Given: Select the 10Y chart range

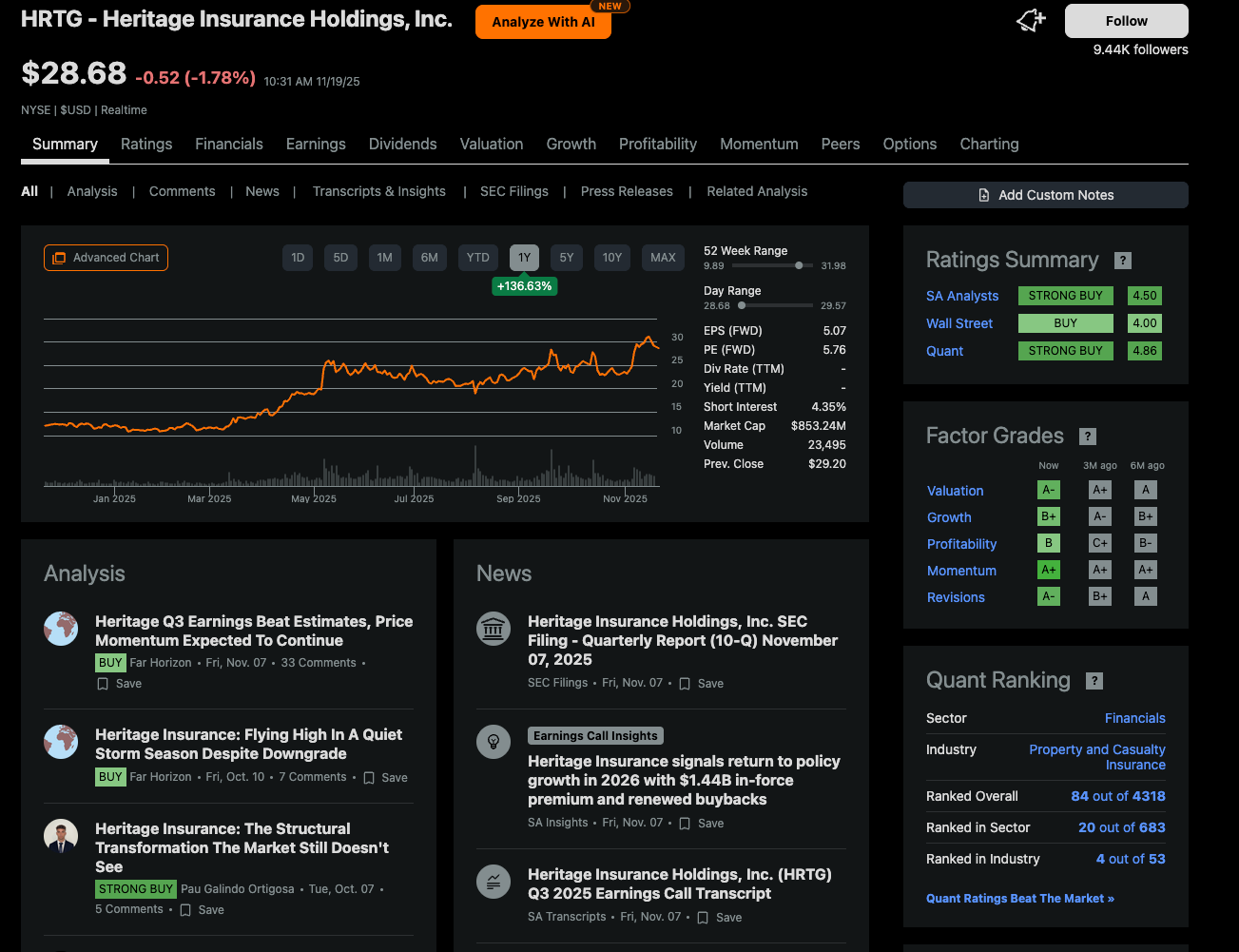Looking at the screenshot, I should click(612, 258).
